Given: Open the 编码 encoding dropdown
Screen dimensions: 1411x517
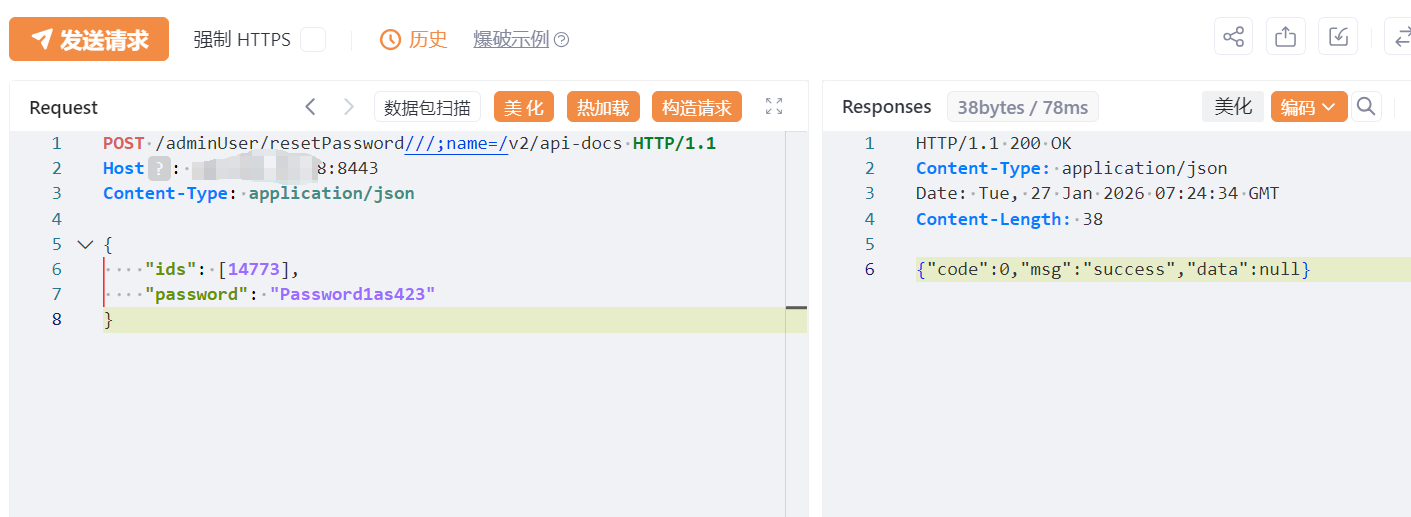Looking at the screenshot, I should tap(1308, 107).
